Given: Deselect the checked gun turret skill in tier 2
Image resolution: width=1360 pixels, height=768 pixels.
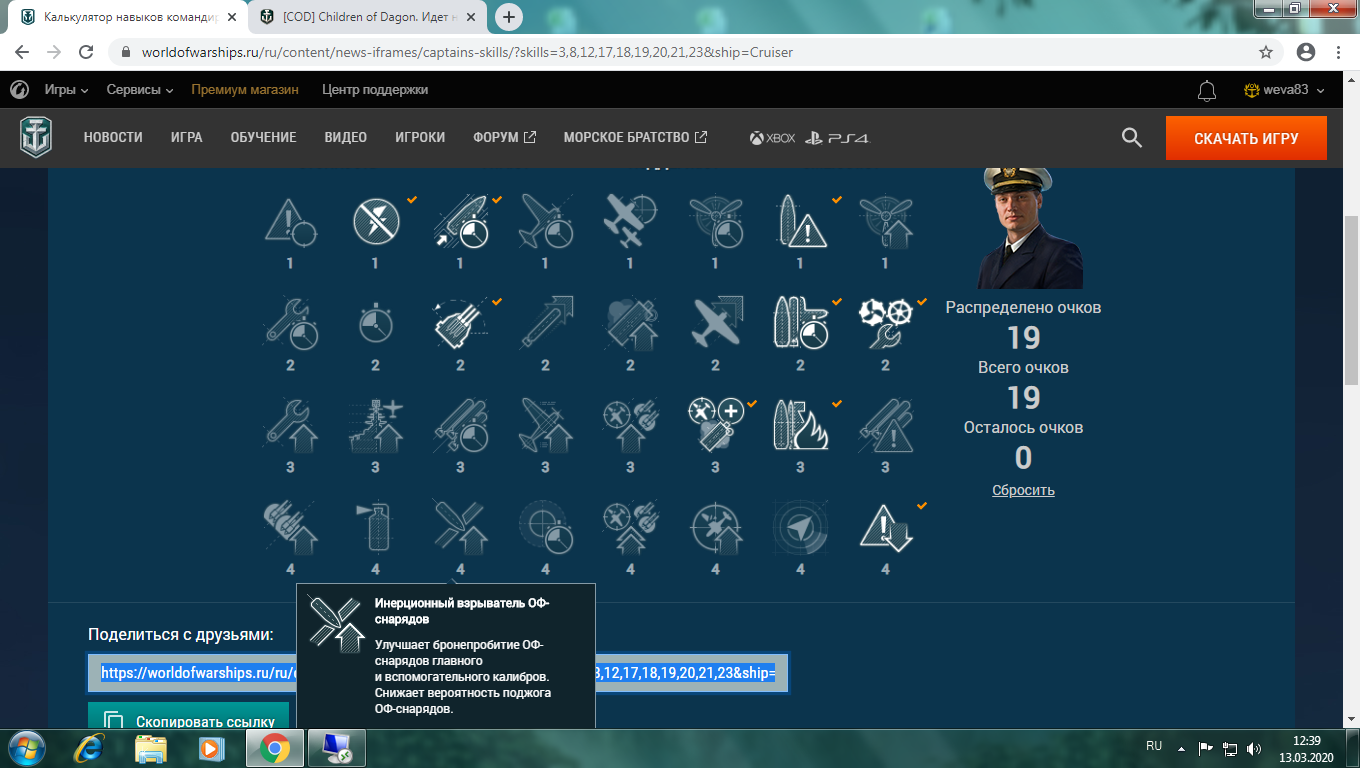Looking at the screenshot, I should [x=460, y=323].
